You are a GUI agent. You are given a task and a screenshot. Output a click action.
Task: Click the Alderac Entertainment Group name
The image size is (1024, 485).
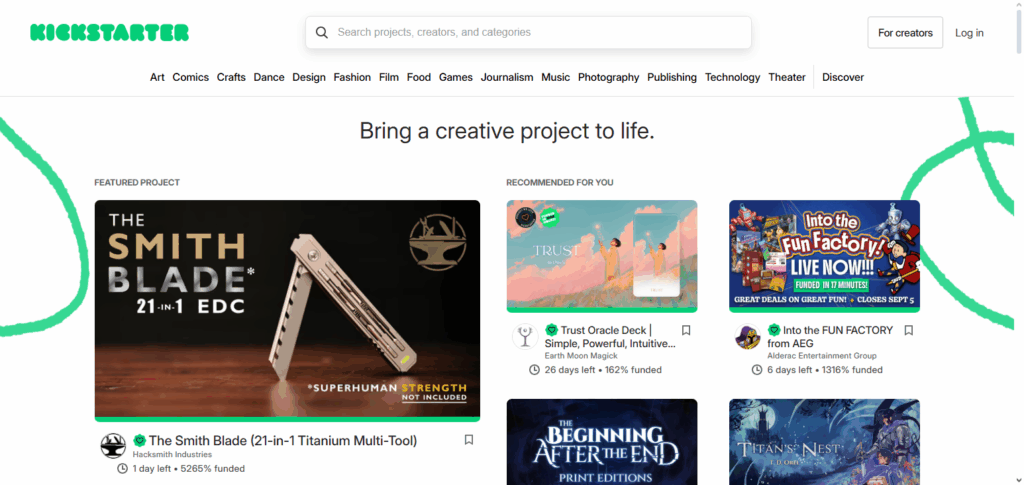click(822, 356)
